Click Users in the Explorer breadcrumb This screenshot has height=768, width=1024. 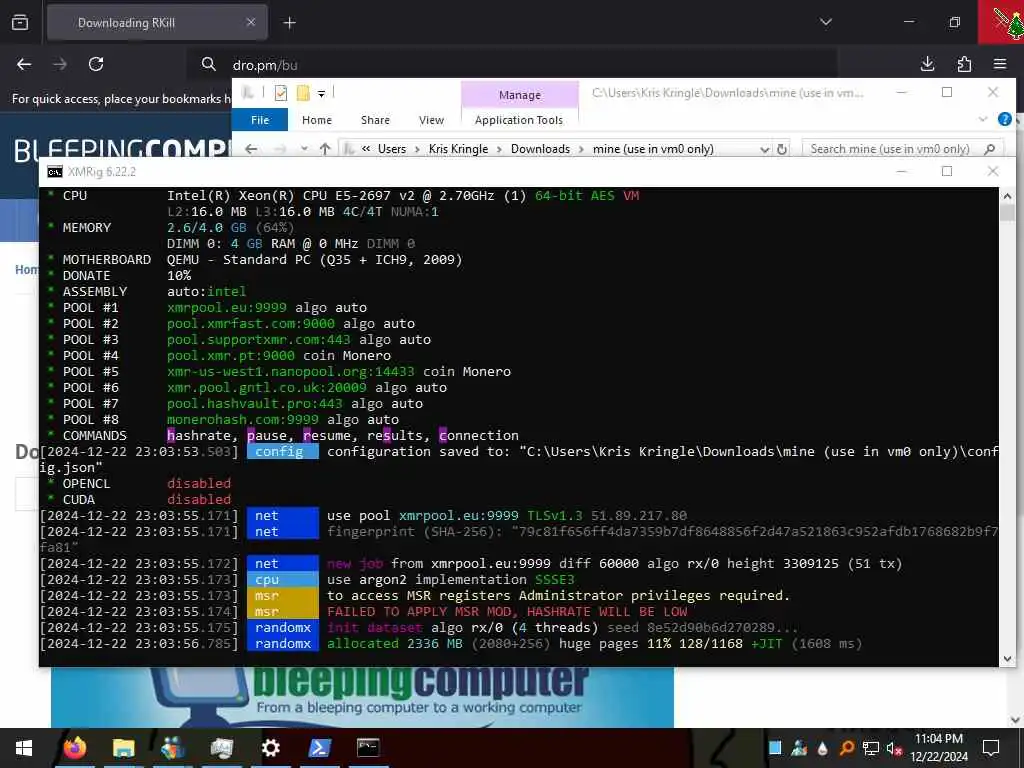[392, 149]
